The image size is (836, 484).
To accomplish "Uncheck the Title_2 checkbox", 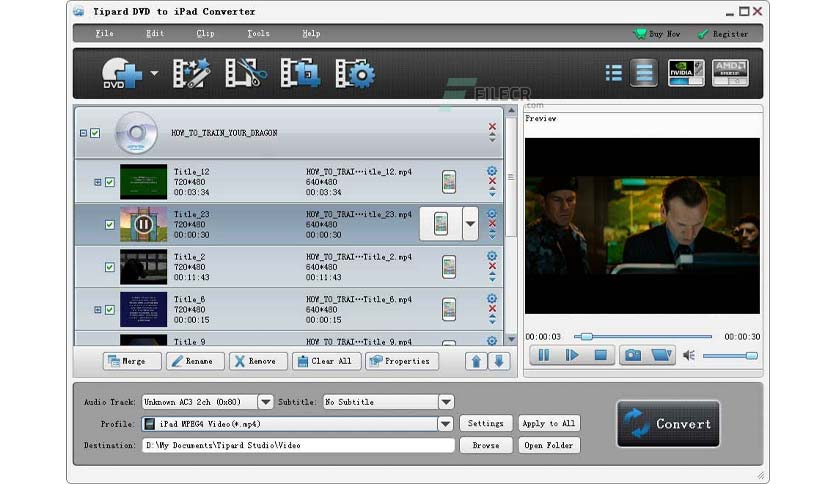I will tap(109, 267).
